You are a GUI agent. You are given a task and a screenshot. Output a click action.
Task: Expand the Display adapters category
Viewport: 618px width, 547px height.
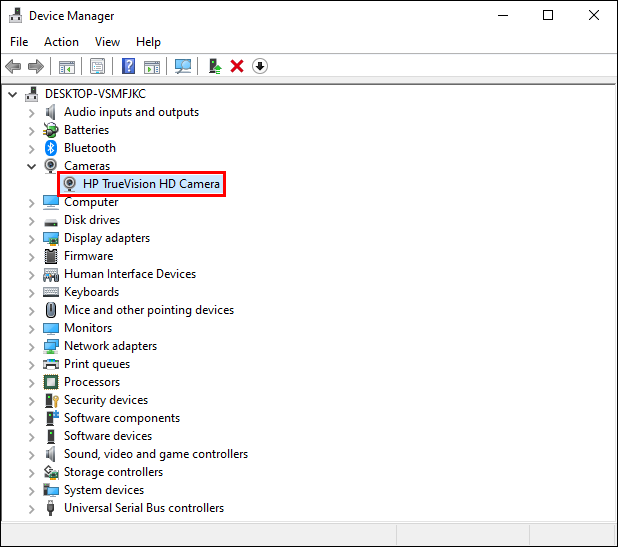click(x=32, y=238)
